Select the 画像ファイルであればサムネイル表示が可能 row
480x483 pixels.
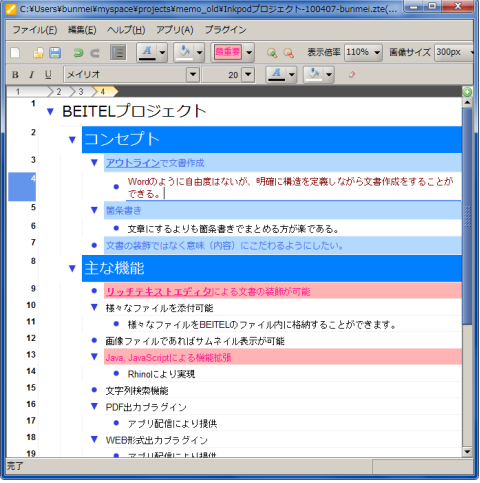tap(283, 341)
